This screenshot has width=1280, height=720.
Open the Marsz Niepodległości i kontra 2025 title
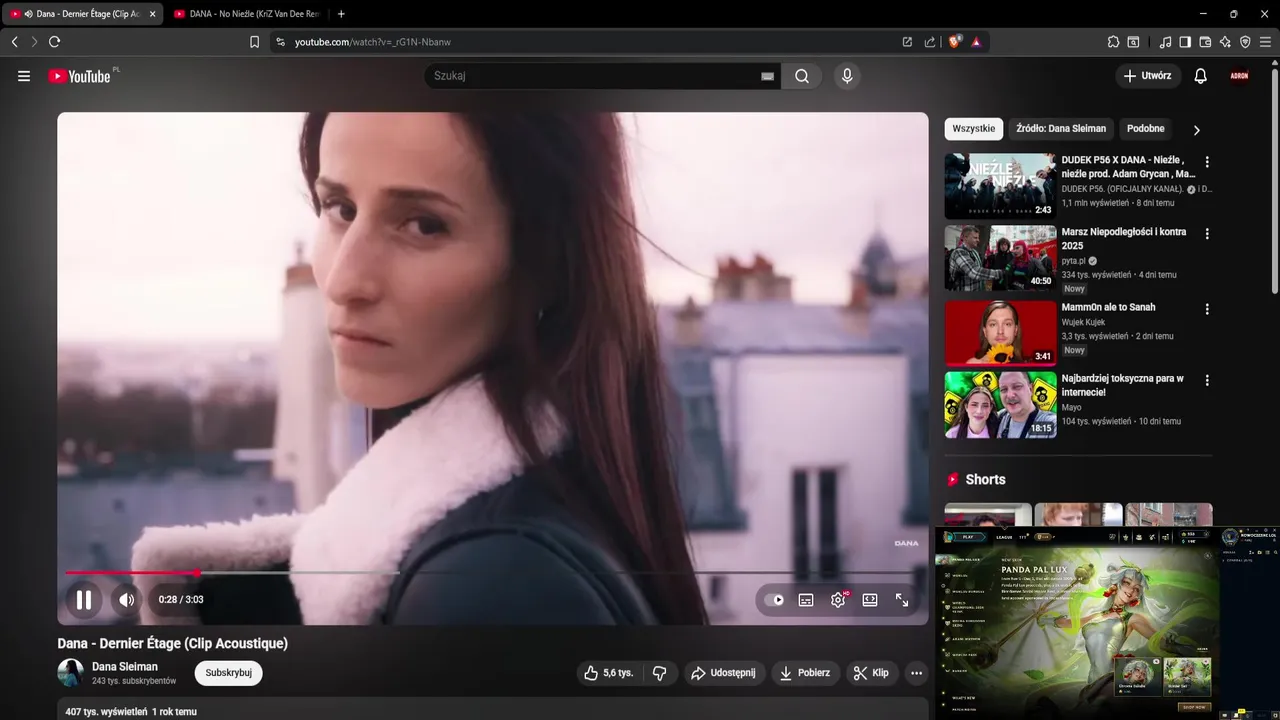[1124, 238]
